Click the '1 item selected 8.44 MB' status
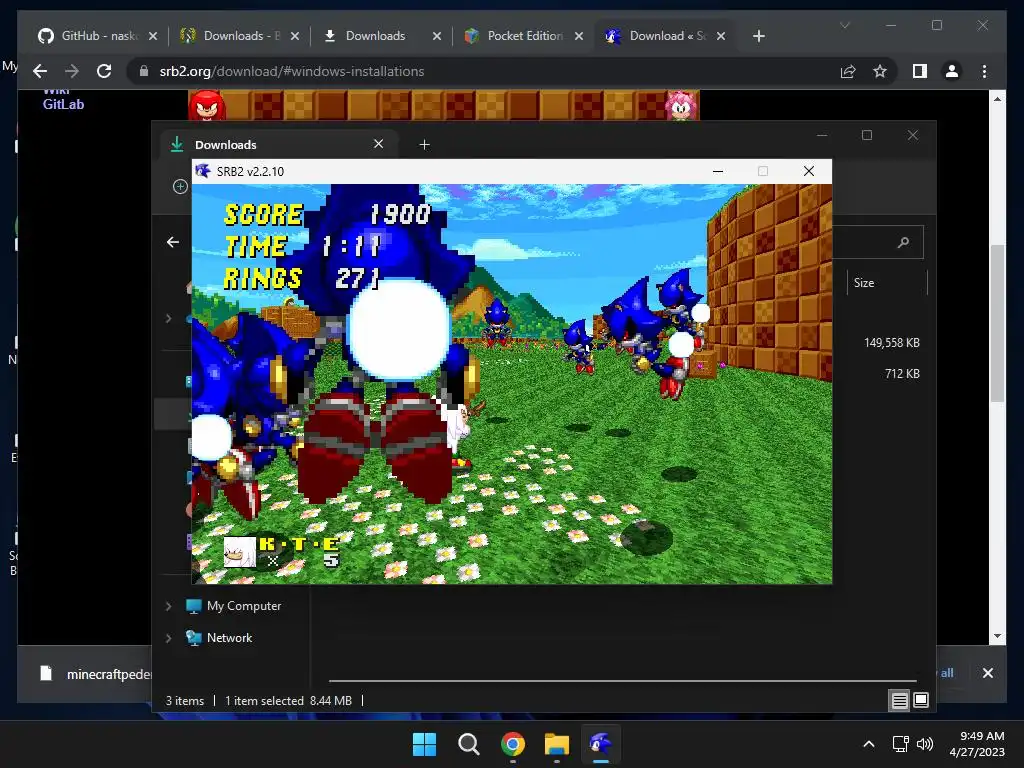This screenshot has height=768, width=1024. [288, 701]
